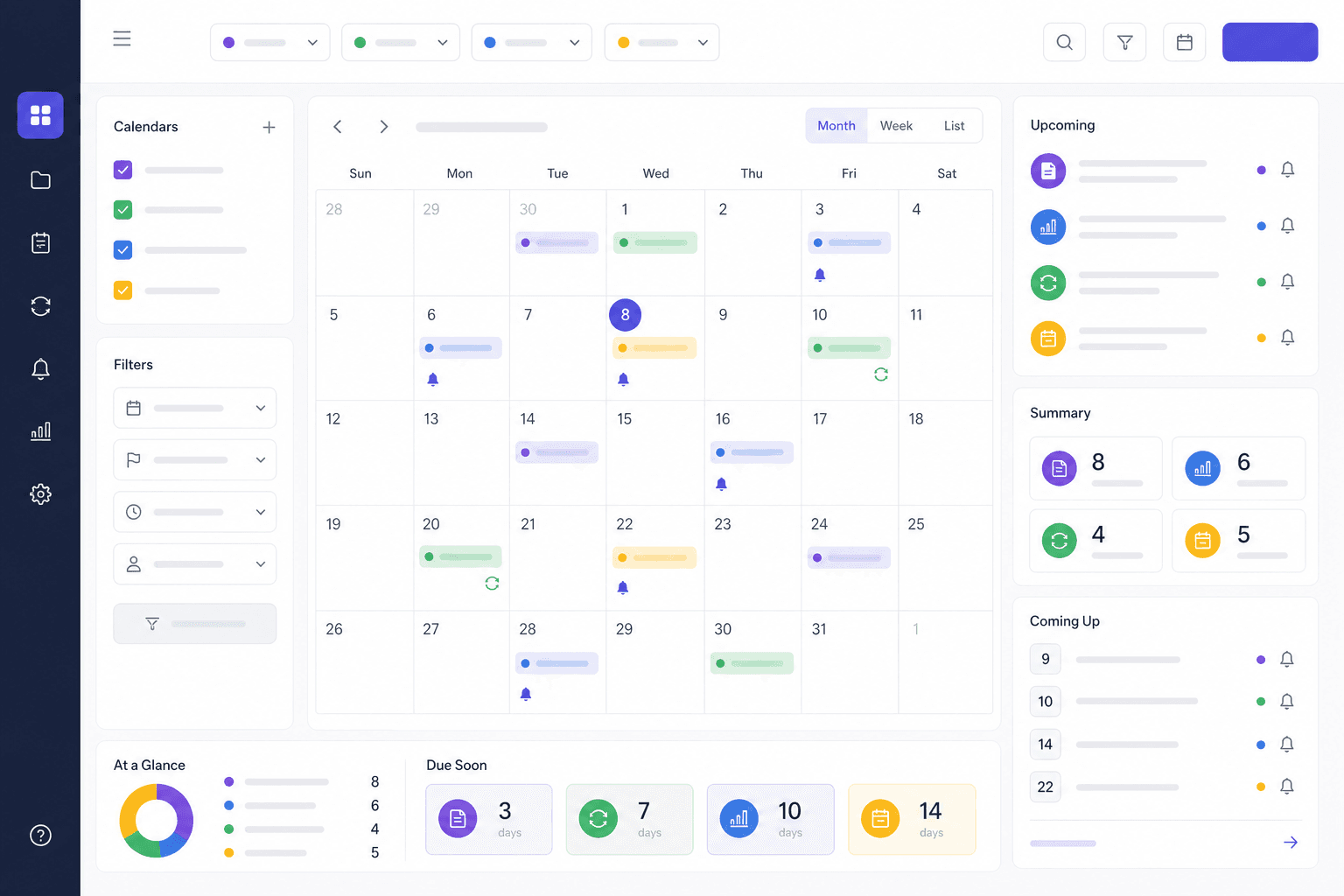Open the green event on day 30
The image size is (1344, 896).
click(x=752, y=663)
